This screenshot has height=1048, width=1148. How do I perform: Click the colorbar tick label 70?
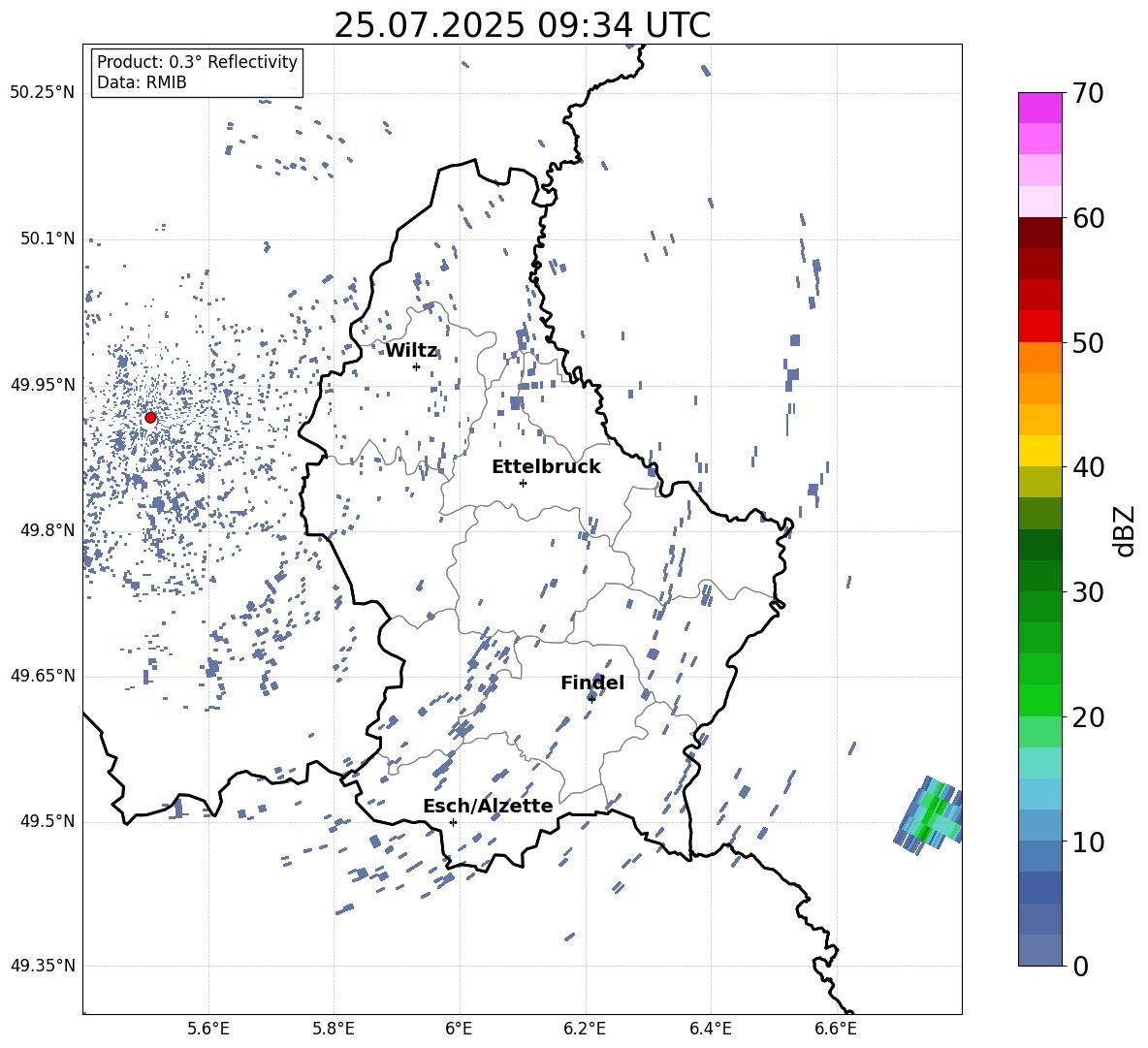[1089, 94]
